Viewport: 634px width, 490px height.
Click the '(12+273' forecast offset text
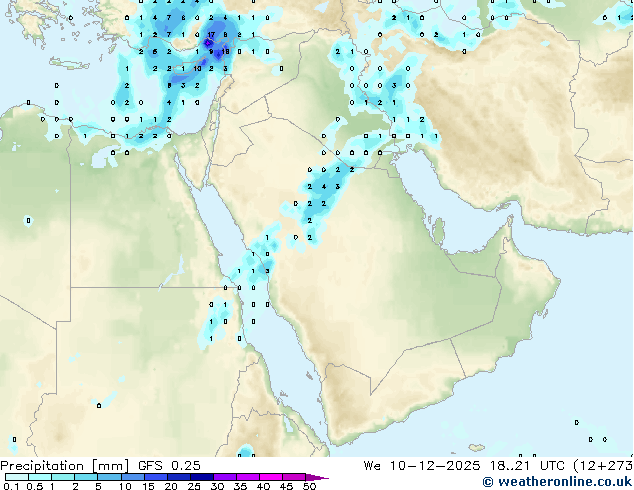click(x=603, y=466)
